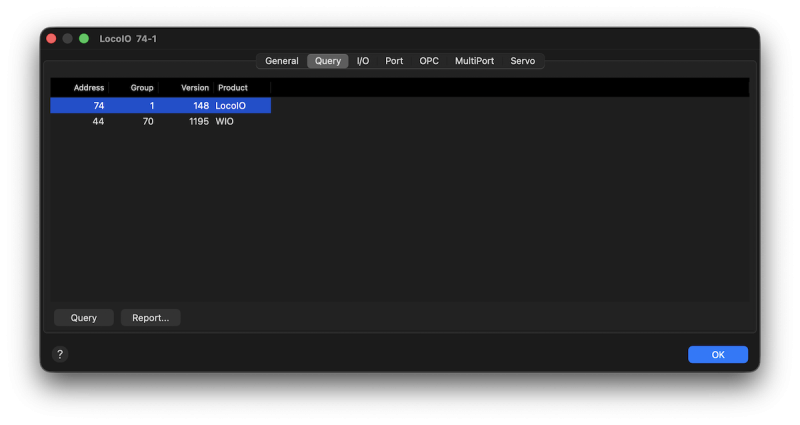Close the LocoIO dialog window
The height and width of the screenshot is (425, 800).
pyautogui.click(x=51, y=38)
